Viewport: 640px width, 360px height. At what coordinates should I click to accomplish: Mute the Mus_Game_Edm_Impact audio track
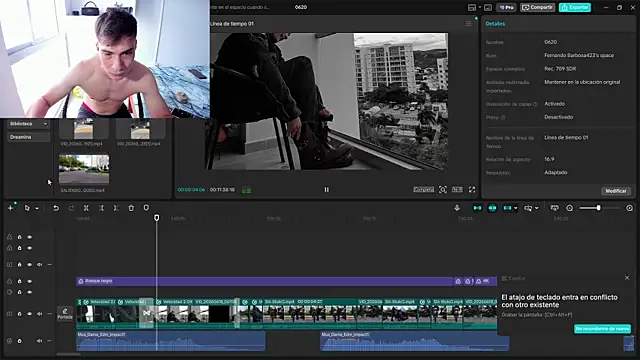pos(39,341)
